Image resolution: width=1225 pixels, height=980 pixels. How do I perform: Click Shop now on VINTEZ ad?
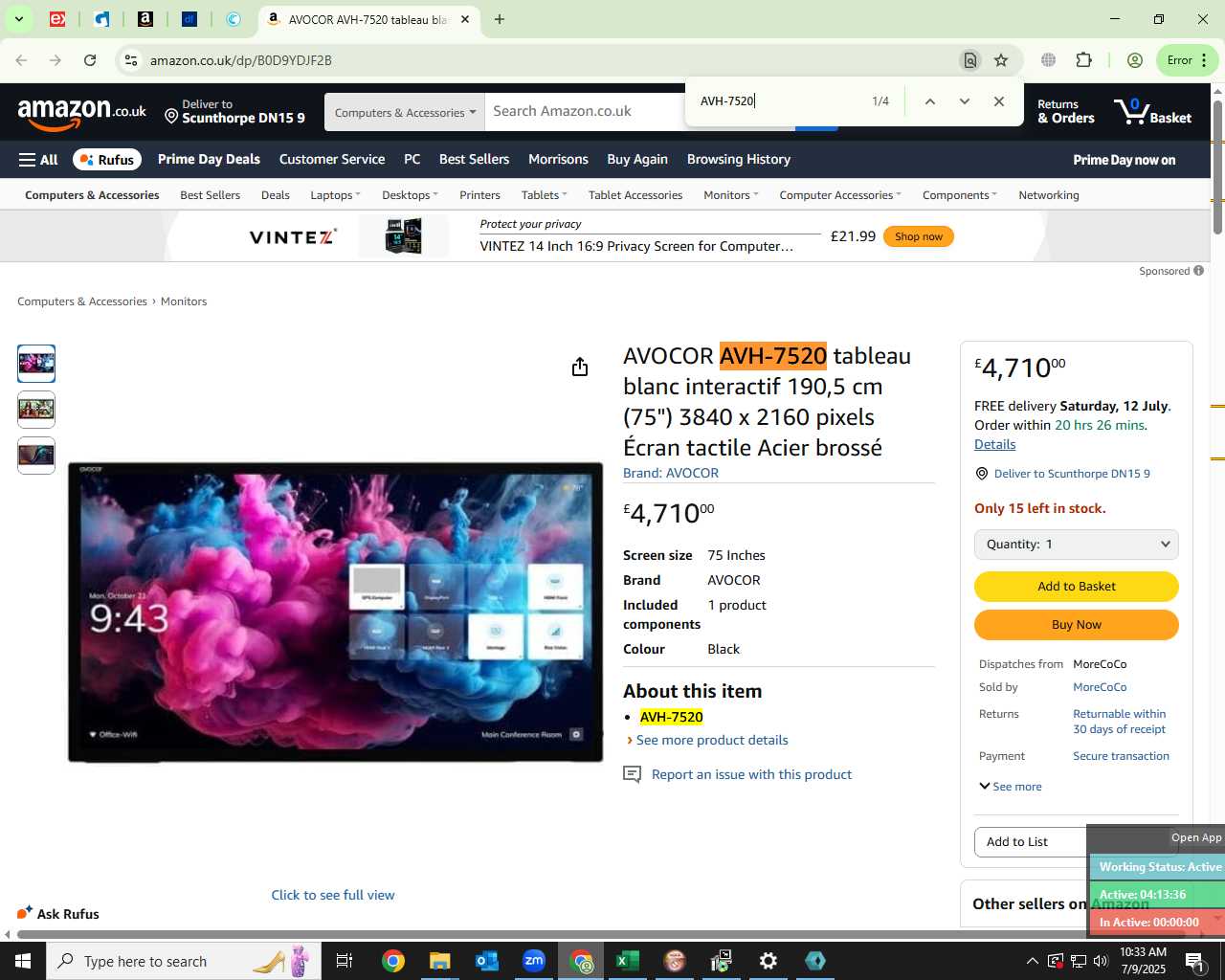pos(919,236)
